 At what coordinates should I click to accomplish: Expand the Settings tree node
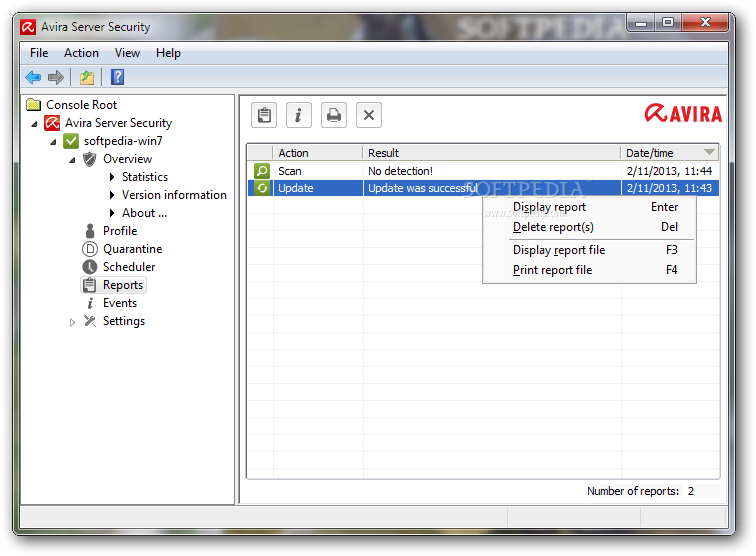72,322
